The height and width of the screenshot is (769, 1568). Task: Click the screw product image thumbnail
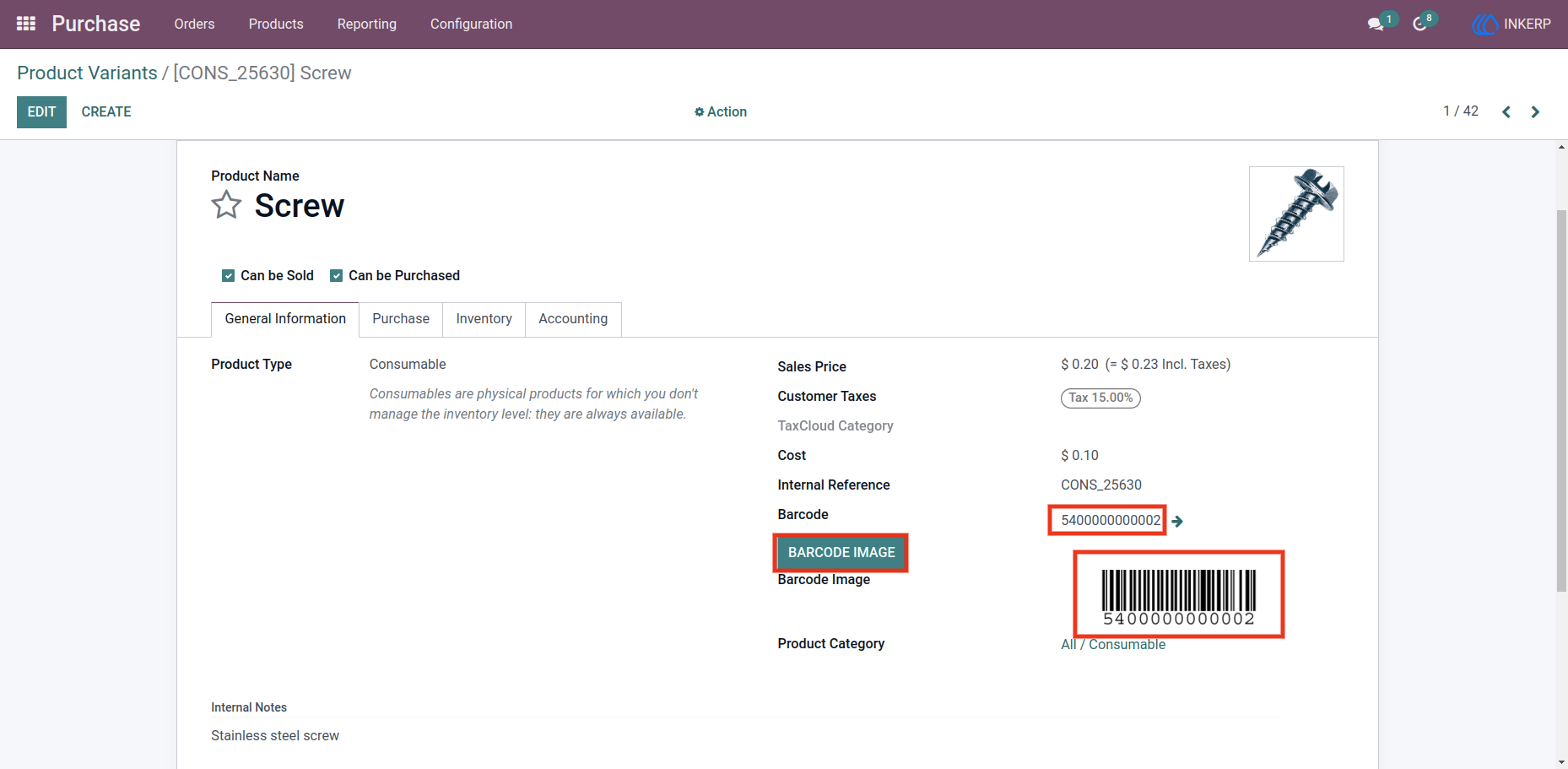(1296, 214)
